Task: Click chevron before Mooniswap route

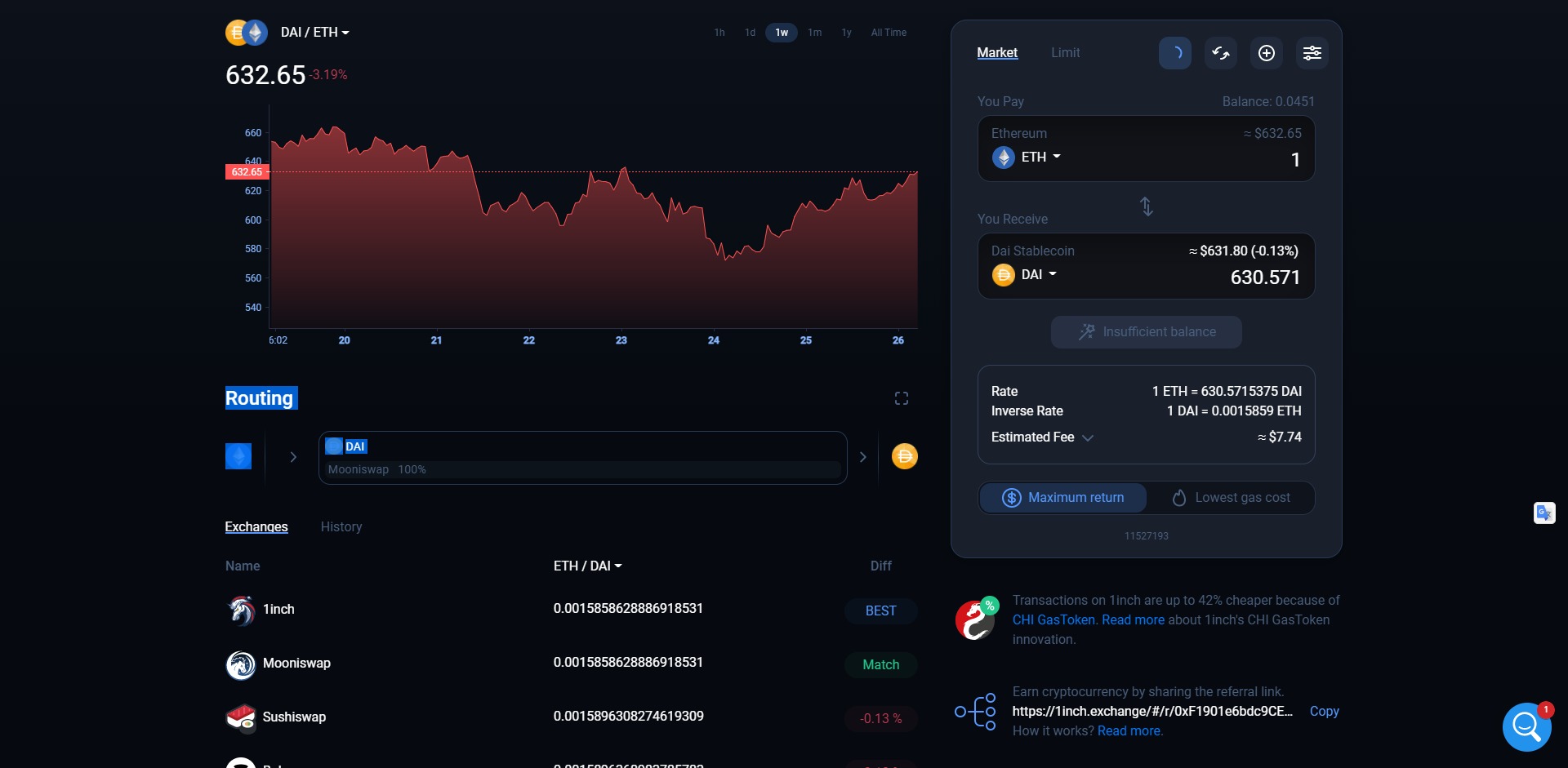Action: coord(293,457)
